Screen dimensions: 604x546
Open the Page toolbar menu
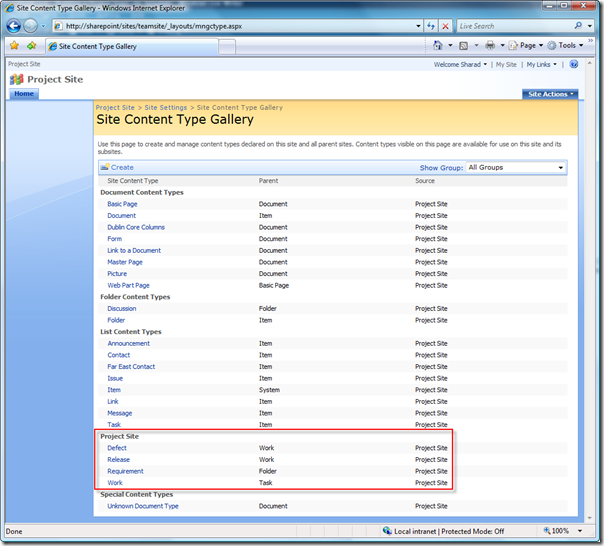click(526, 45)
